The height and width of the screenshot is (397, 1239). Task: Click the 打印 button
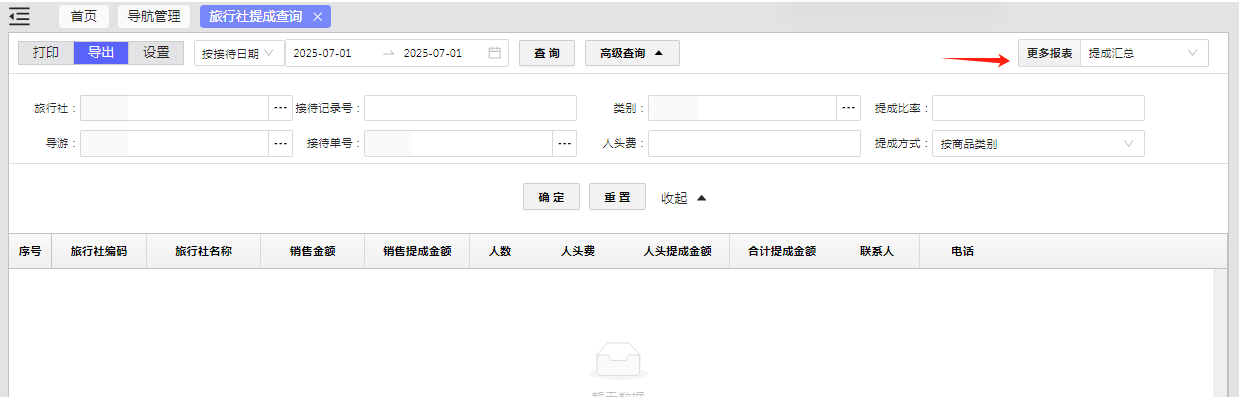pyautogui.click(x=46, y=53)
